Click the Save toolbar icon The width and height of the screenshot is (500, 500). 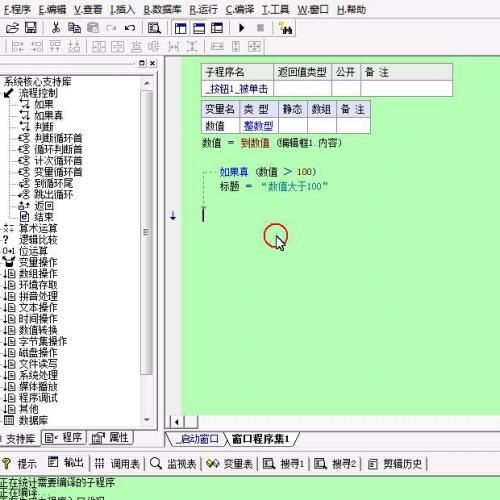pyautogui.click(x=31, y=28)
